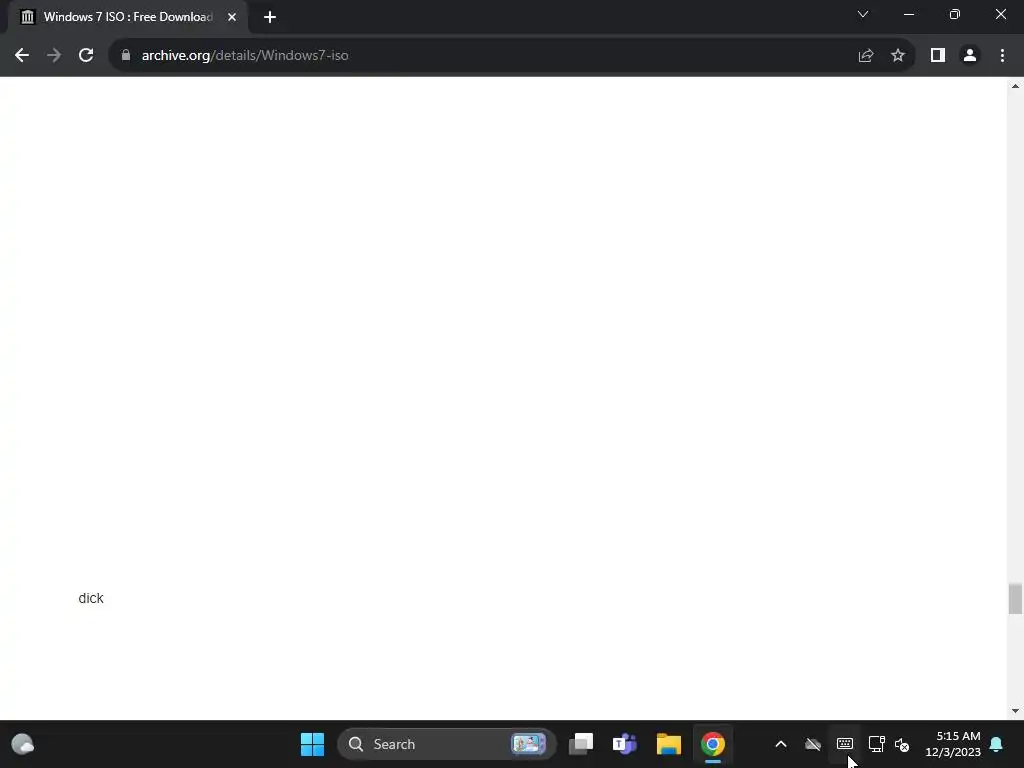Open the network status icon

pyautogui.click(x=876, y=744)
